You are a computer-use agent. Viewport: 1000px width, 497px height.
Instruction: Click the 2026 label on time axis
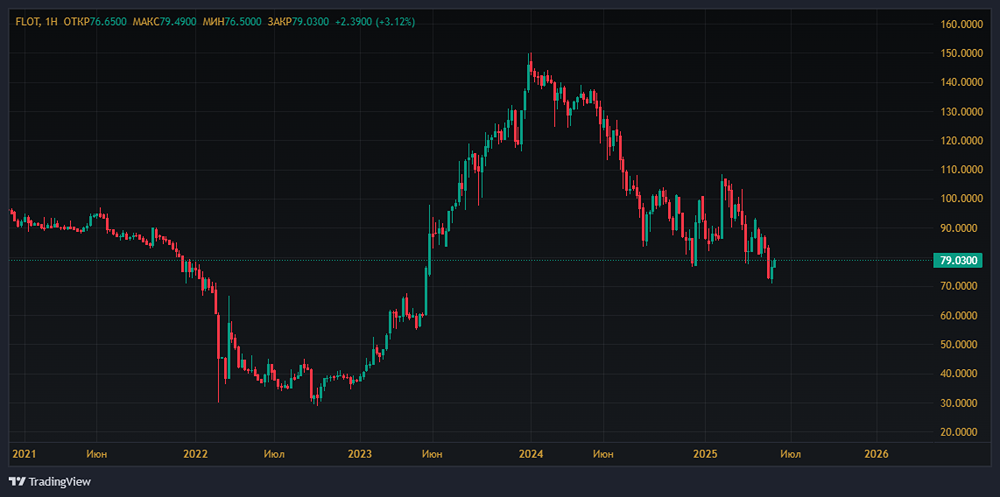[876, 454]
